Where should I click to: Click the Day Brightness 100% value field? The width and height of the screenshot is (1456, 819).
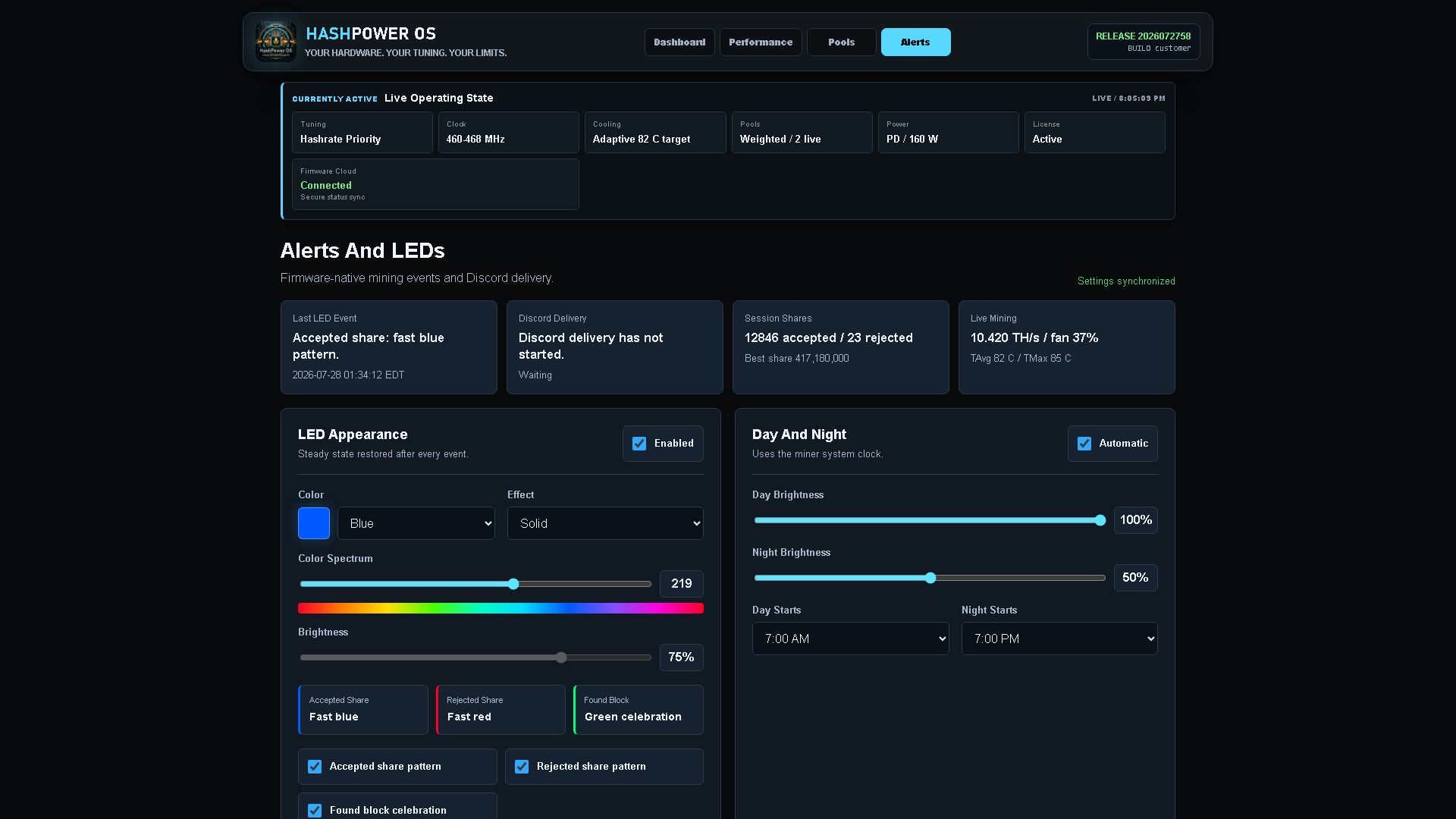[x=1136, y=520]
